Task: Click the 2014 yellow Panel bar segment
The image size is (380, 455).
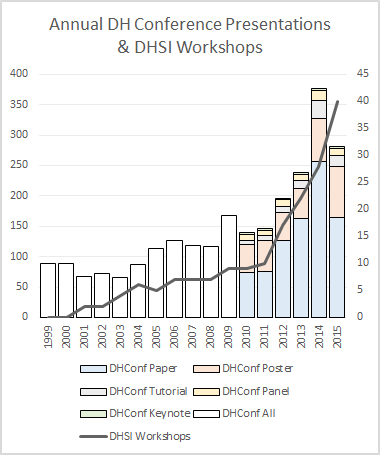Action: pyautogui.click(x=319, y=95)
